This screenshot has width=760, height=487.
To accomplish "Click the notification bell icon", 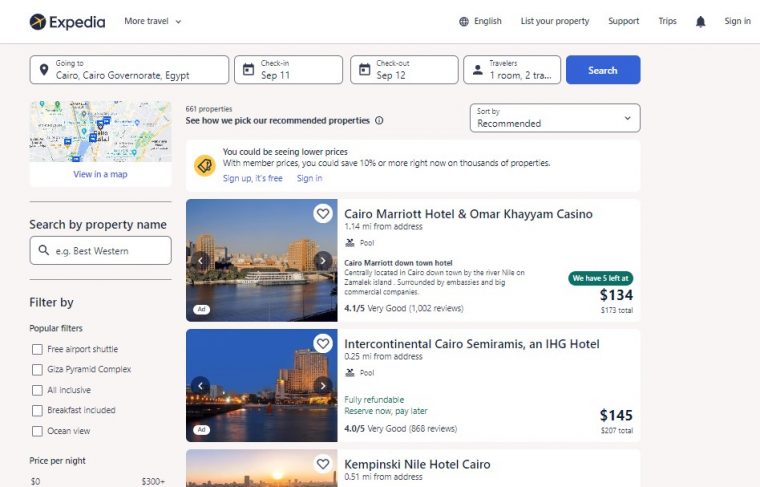I will point(700,21).
